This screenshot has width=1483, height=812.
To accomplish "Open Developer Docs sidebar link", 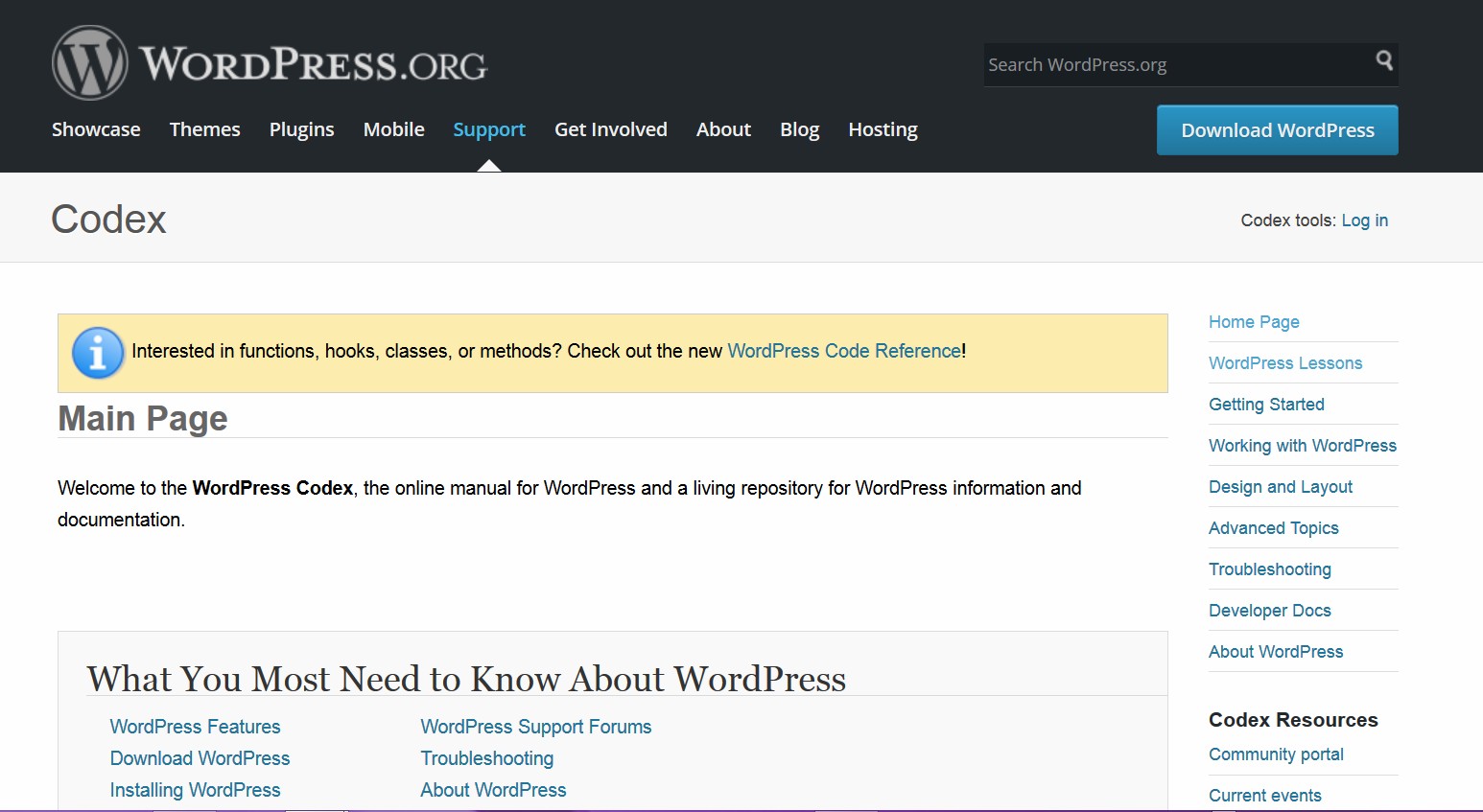I will [1270, 611].
